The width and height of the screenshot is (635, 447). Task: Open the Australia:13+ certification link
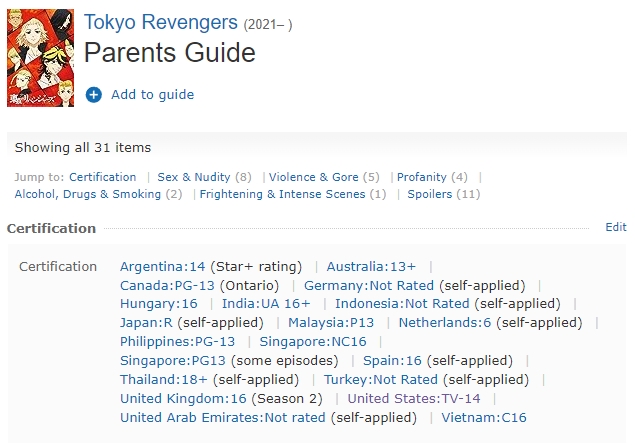(371, 266)
